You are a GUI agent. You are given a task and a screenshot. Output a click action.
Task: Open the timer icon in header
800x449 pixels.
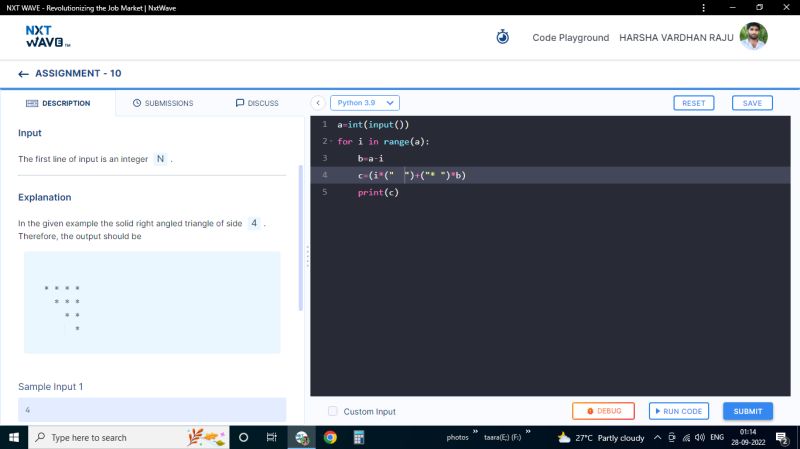503,37
